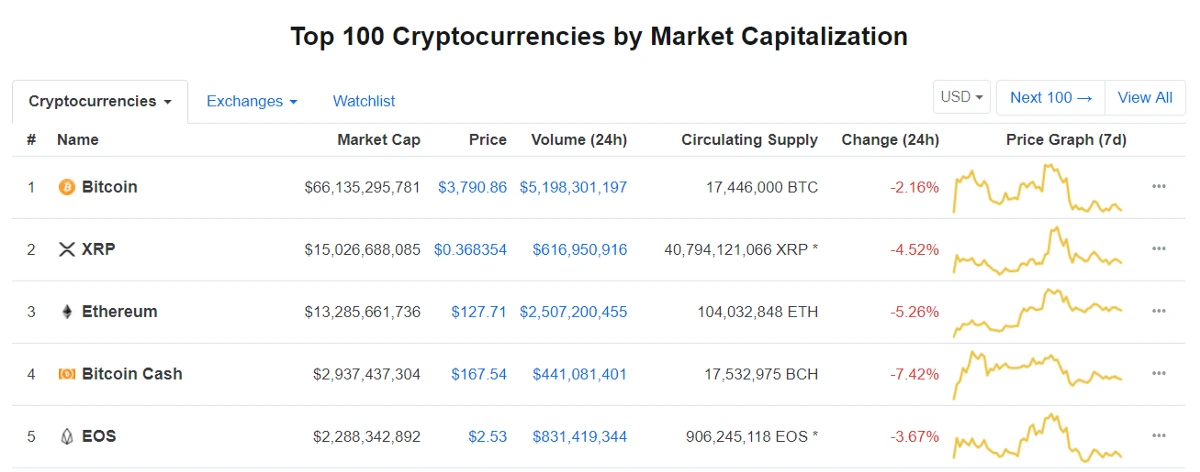Click the Bitcoin Cash logo icon

pos(67,374)
